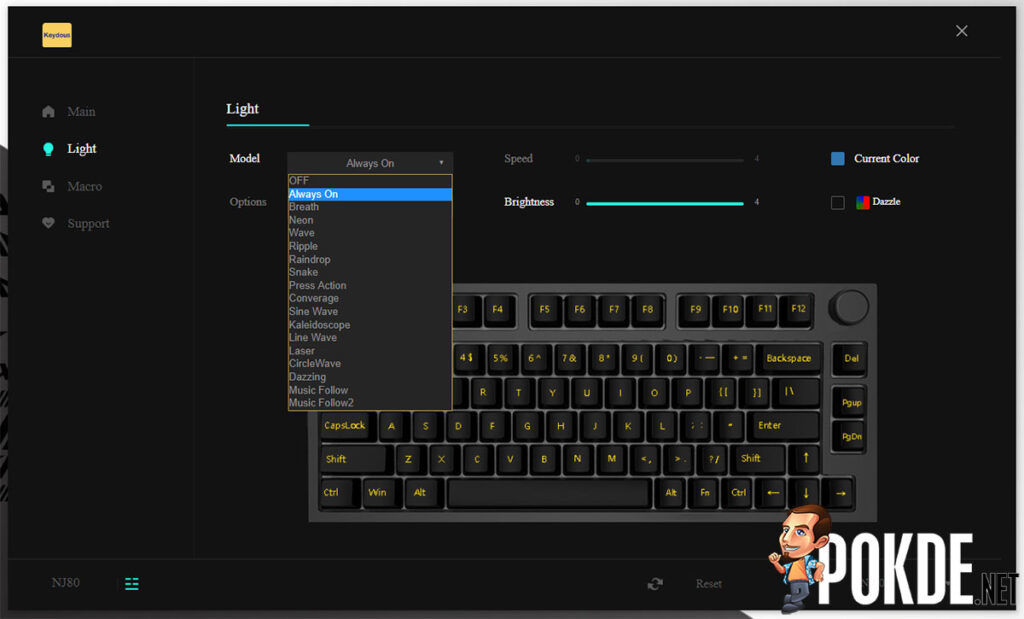Screen dimensions: 1024x619
Task: Enable the Dazzle checkbox
Action: tap(838, 202)
